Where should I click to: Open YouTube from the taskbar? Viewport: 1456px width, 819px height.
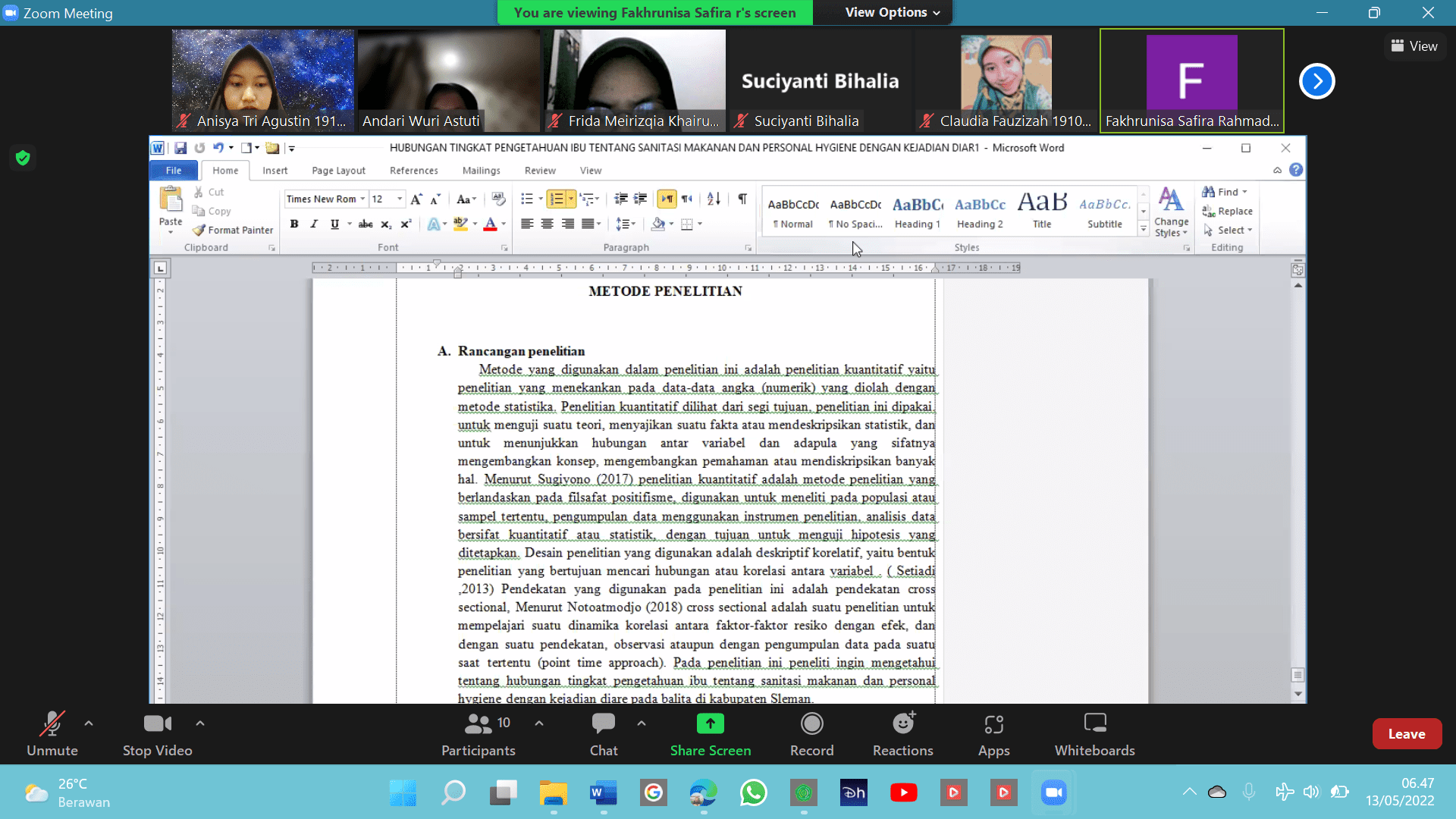903,793
